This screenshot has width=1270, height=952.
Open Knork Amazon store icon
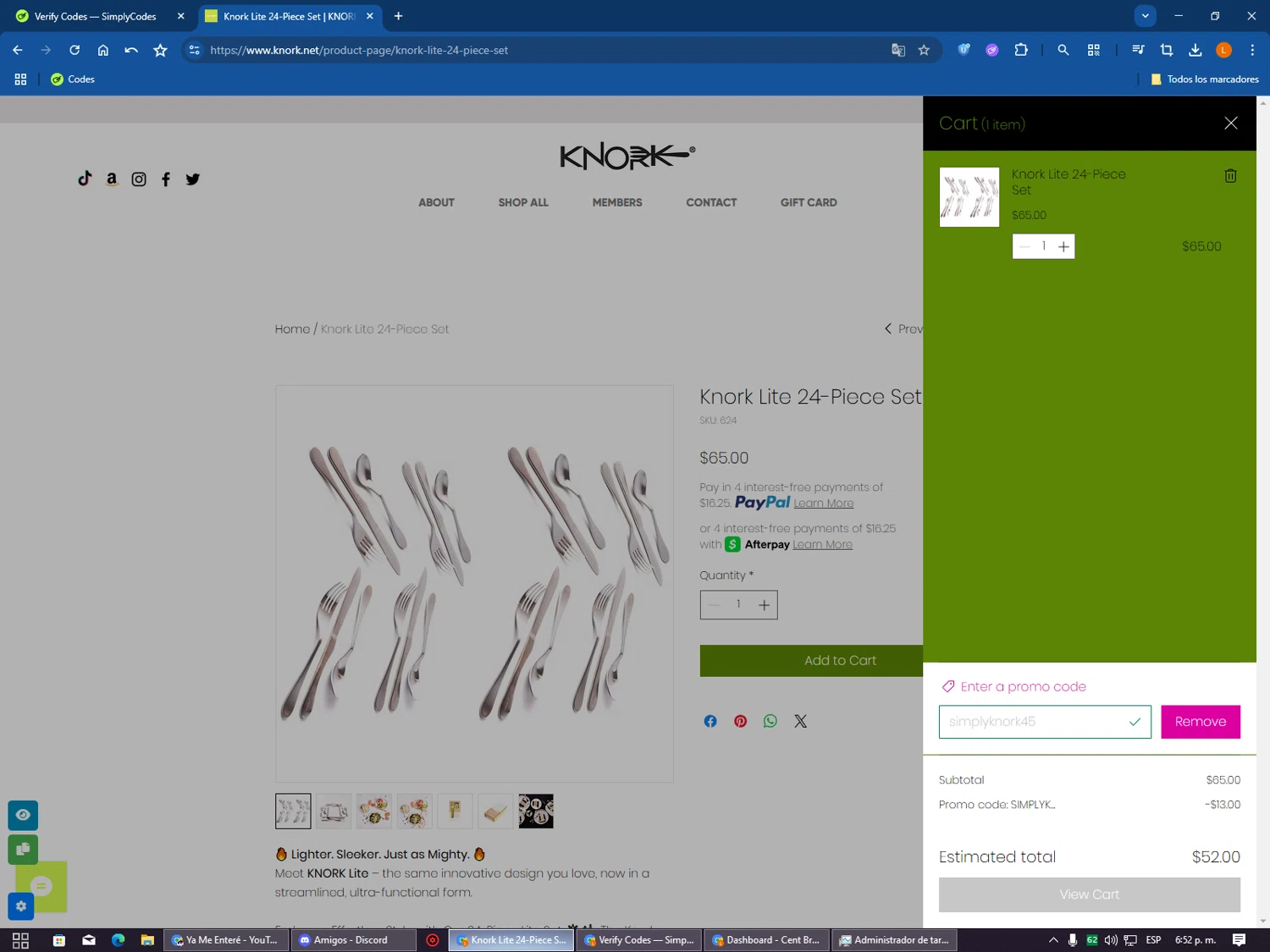112,179
